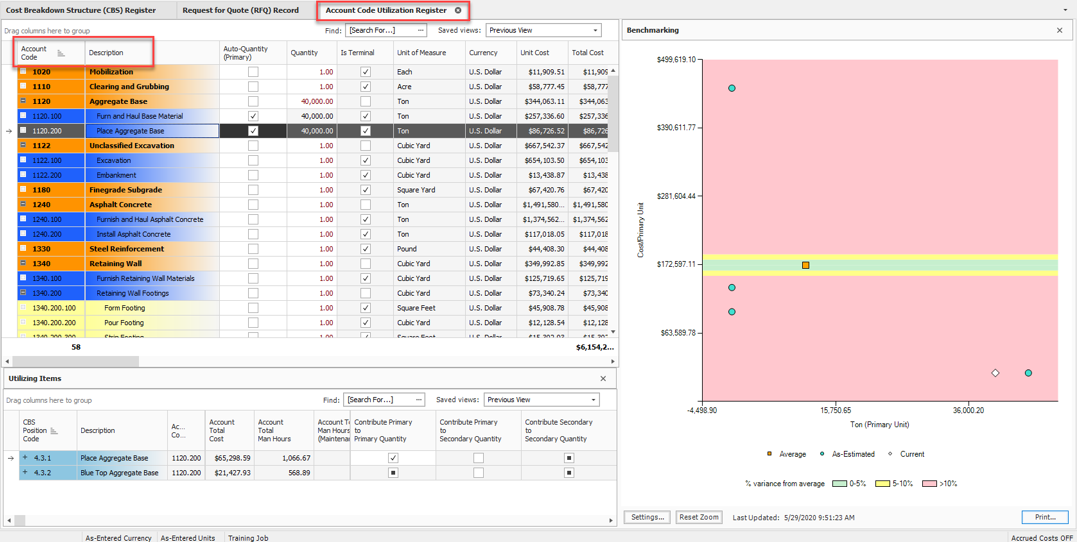The width and height of the screenshot is (1077, 546).
Task: Click the sort icon in CBS Position Code header
Action: (x=54, y=431)
